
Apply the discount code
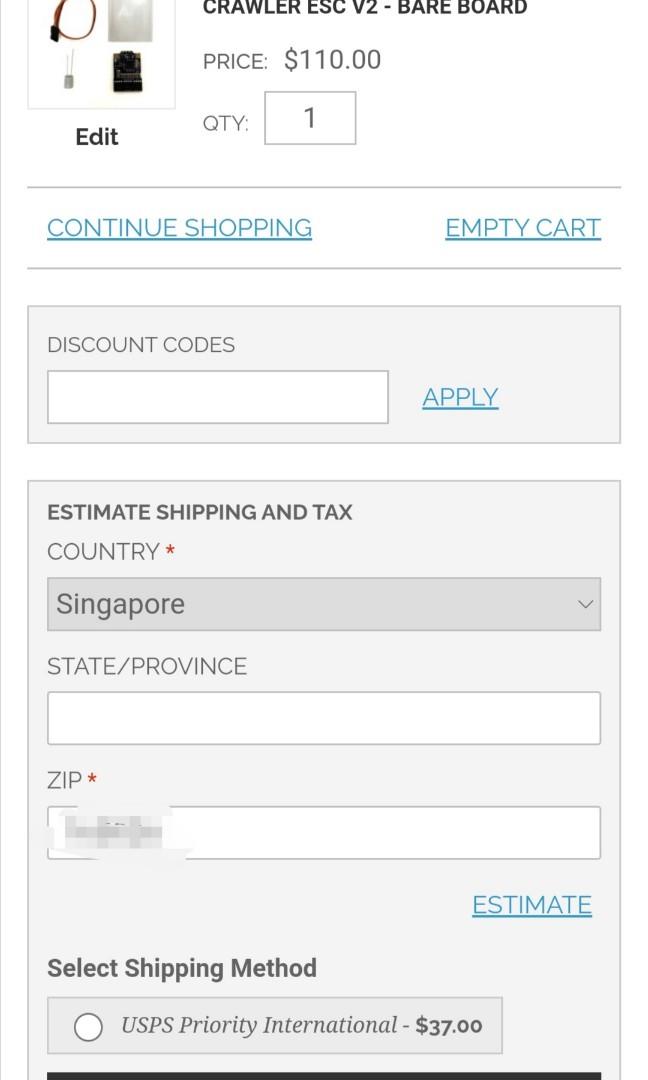point(460,397)
